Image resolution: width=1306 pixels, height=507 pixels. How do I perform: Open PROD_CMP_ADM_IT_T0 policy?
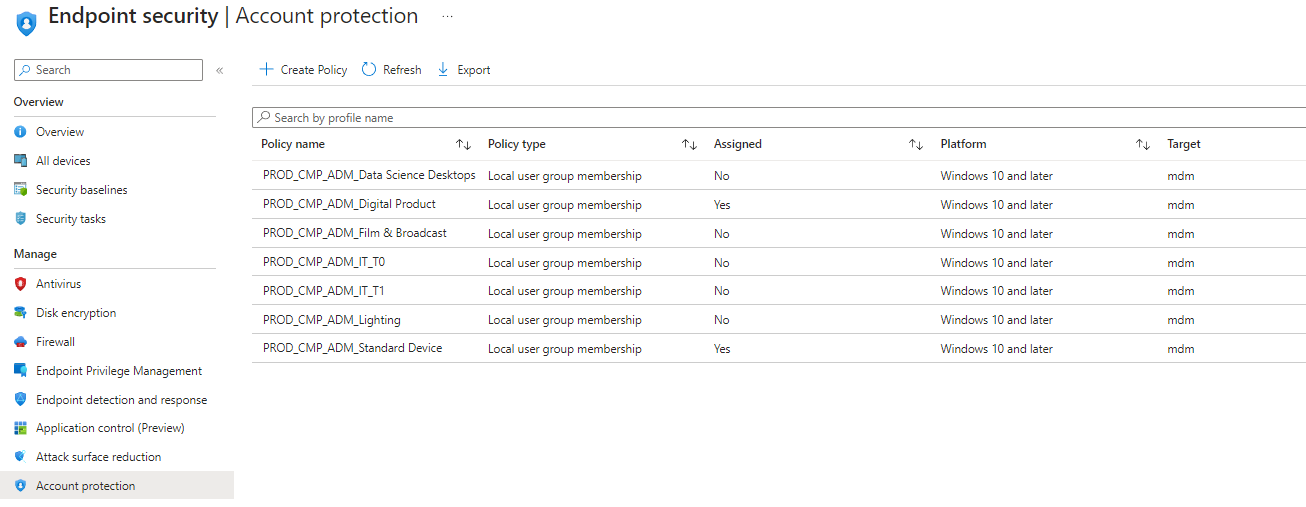click(x=324, y=262)
